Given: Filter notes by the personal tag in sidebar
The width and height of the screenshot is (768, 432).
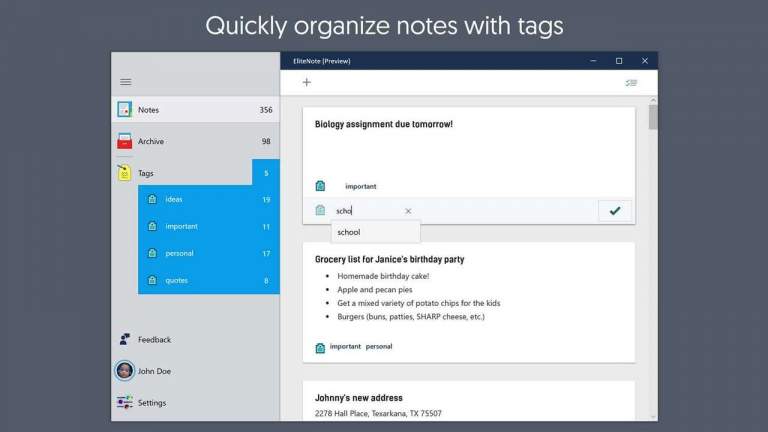Looking at the screenshot, I should 209,253.
